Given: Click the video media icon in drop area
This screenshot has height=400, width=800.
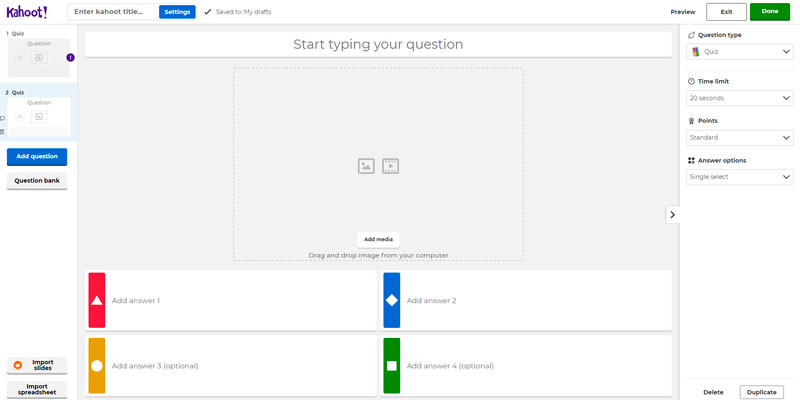Looking at the screenshot, I should click(390, 166).
